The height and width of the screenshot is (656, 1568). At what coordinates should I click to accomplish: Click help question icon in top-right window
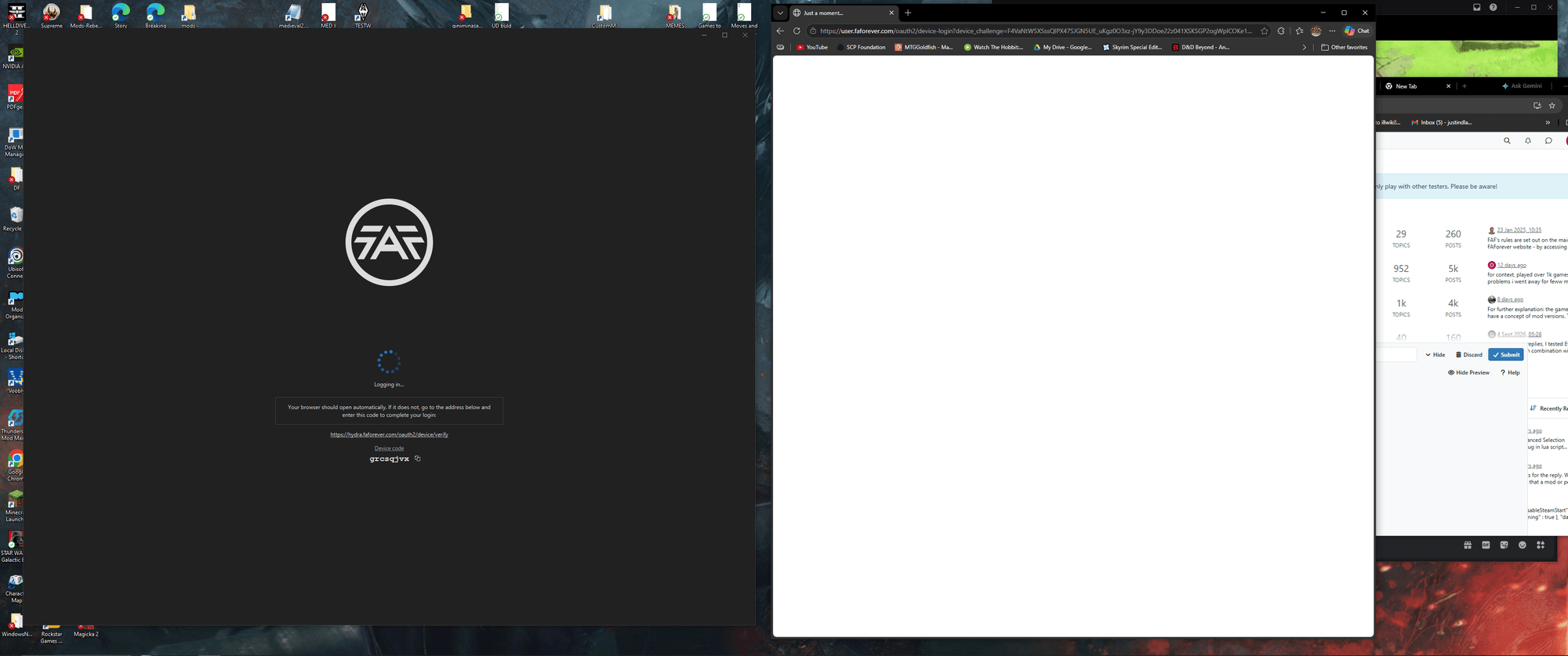pos(1494,7)
